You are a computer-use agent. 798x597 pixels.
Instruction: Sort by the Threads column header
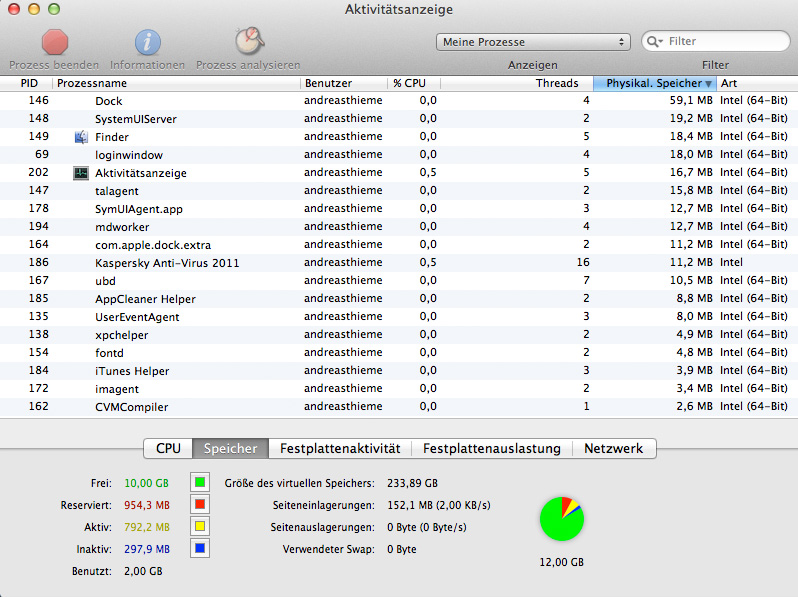pos(517,83)
